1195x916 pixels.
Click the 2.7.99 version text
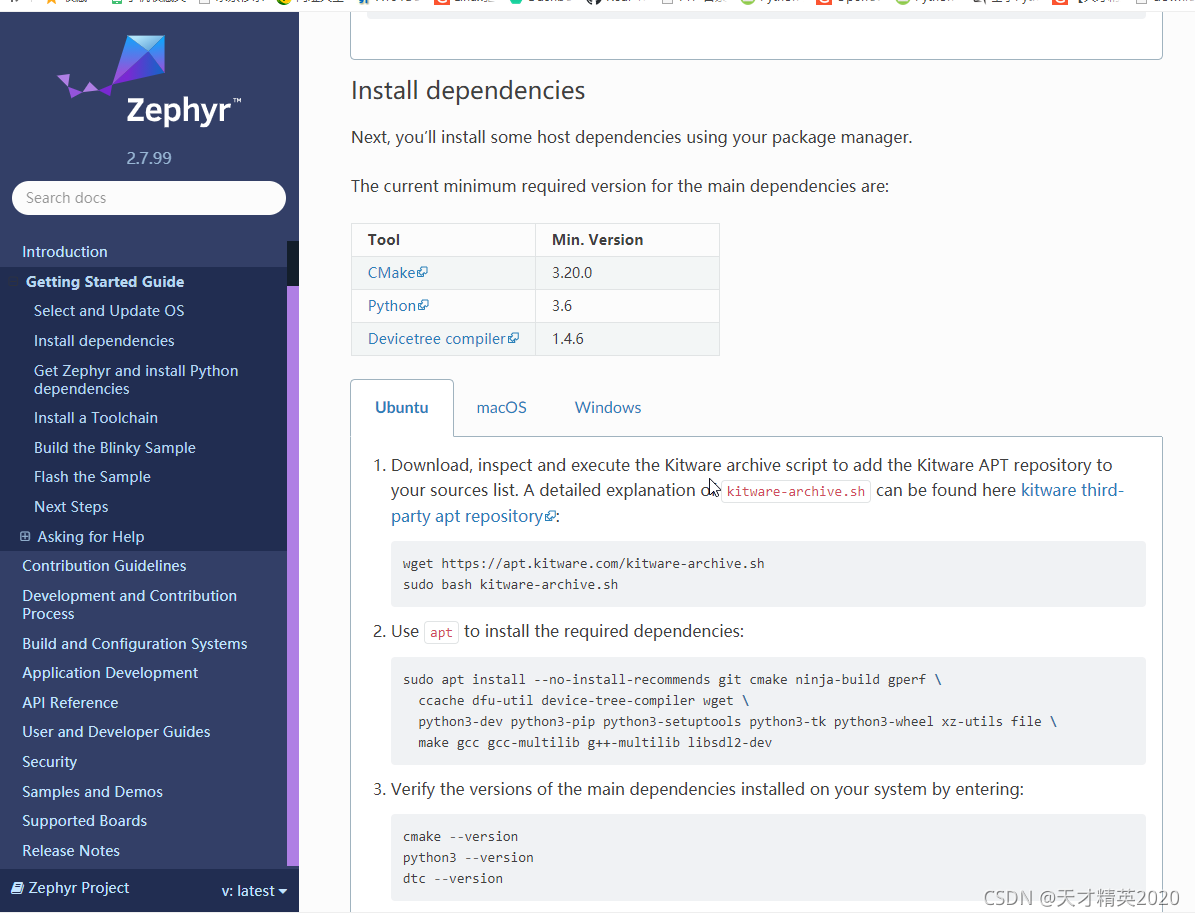coord(149,159)
